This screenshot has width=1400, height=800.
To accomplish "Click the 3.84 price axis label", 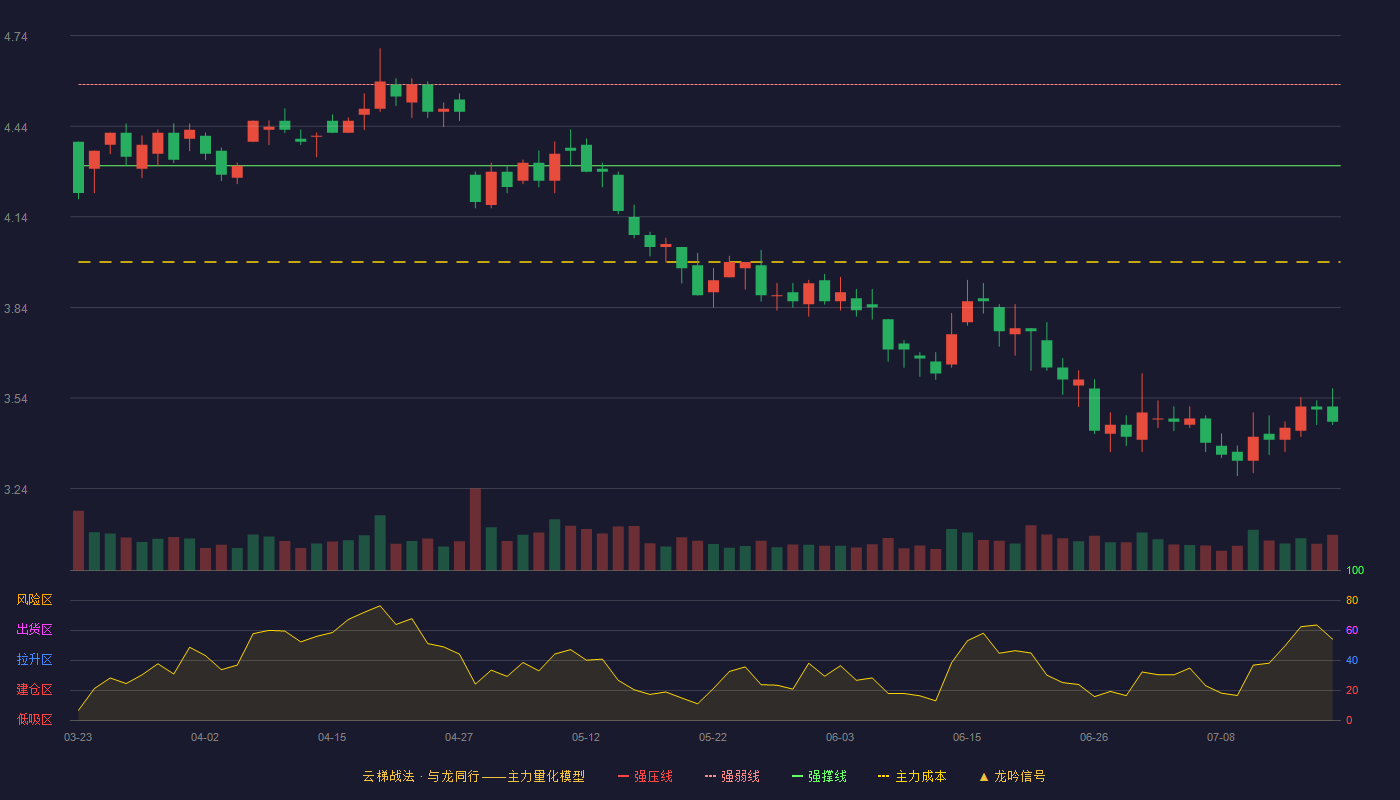I will coord(15,309).
